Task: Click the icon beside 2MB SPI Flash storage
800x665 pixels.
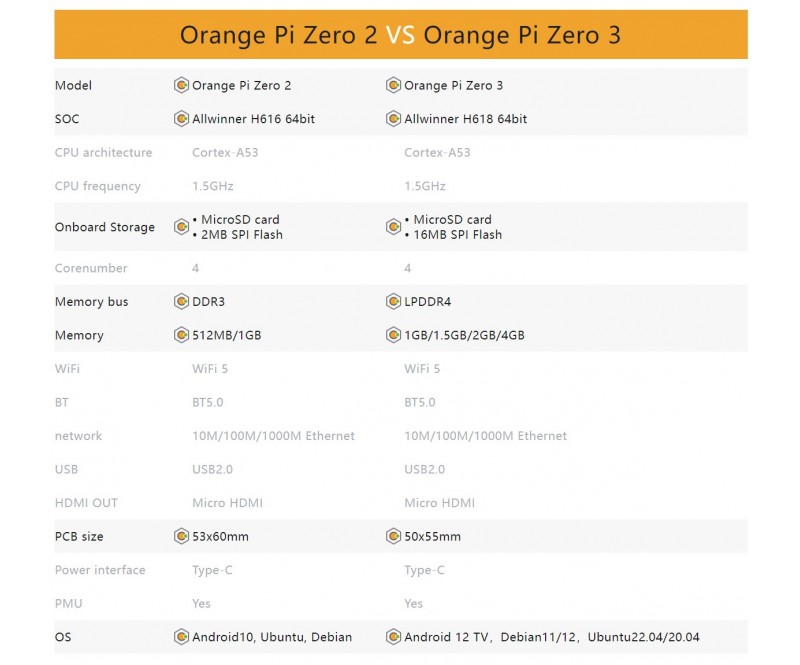Action: click(x=181, y=227)
